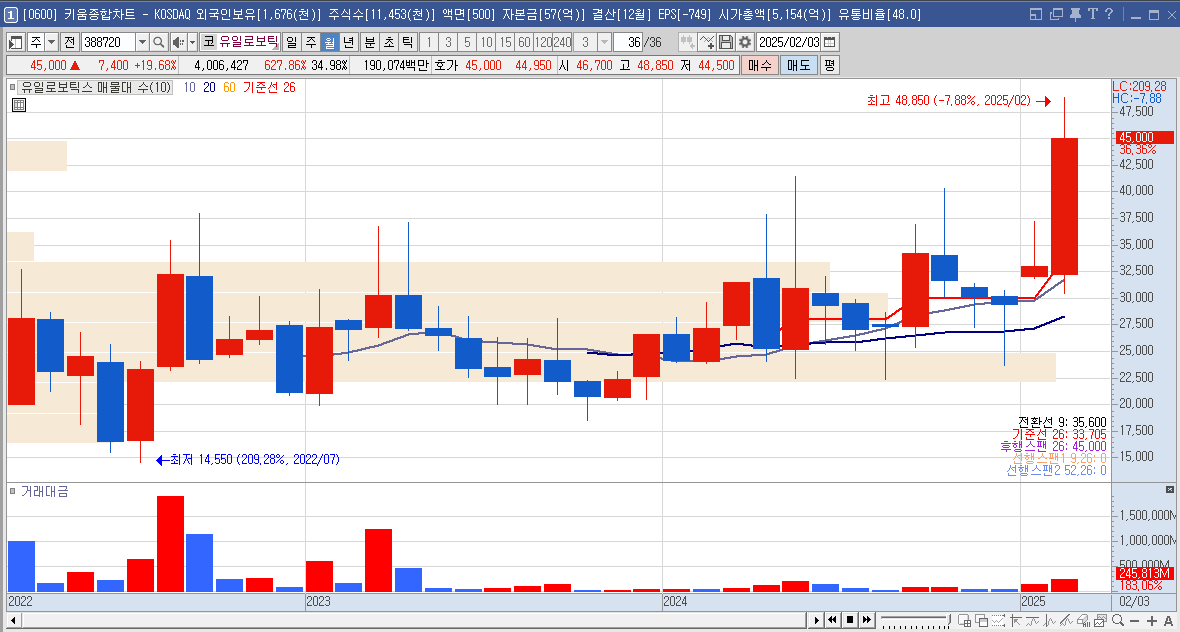Open the chart settings gear
This screenshot has height=632, width=1180.
[745, 42]
